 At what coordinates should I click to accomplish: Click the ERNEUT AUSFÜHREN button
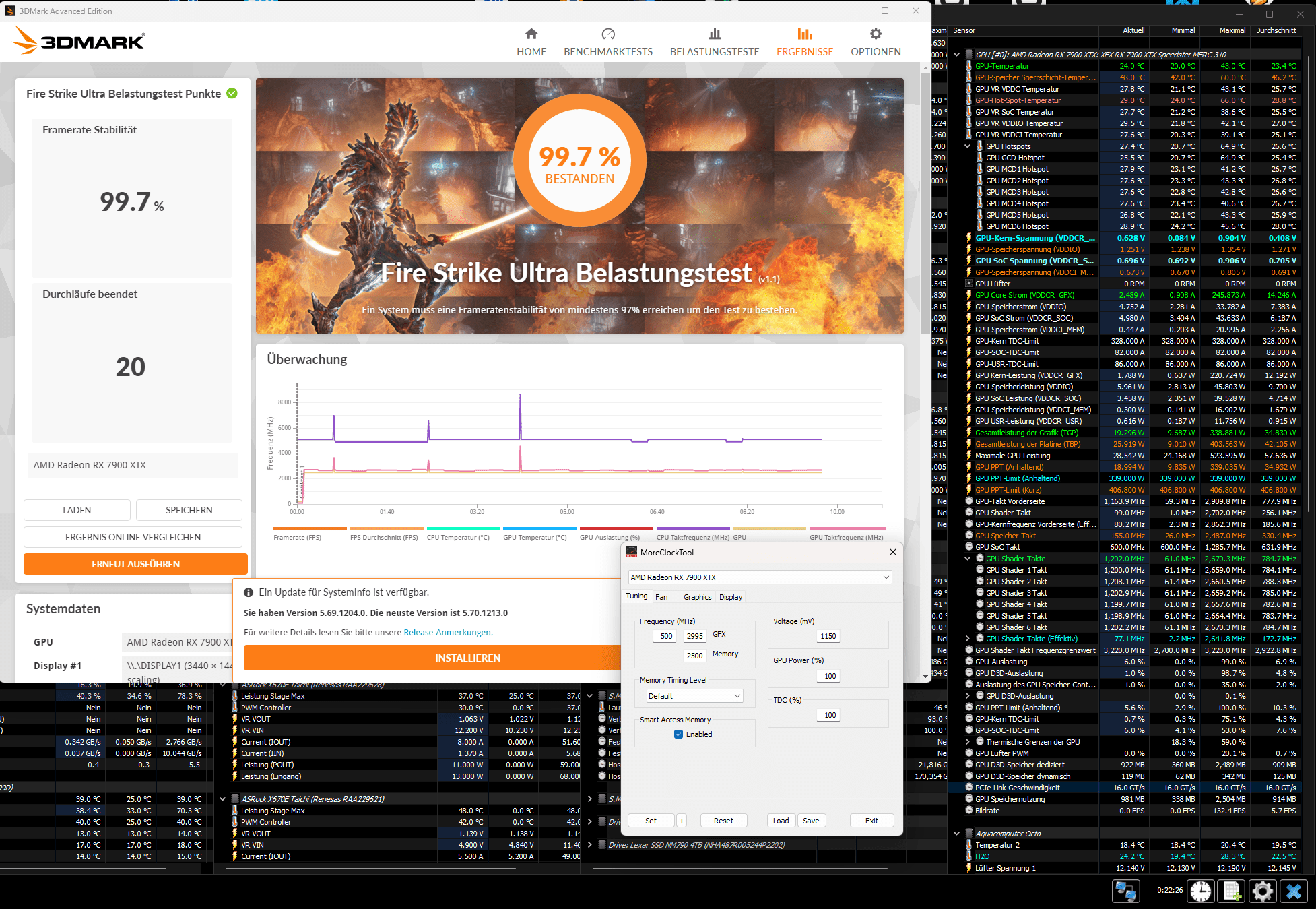click(x=135, y=564)
